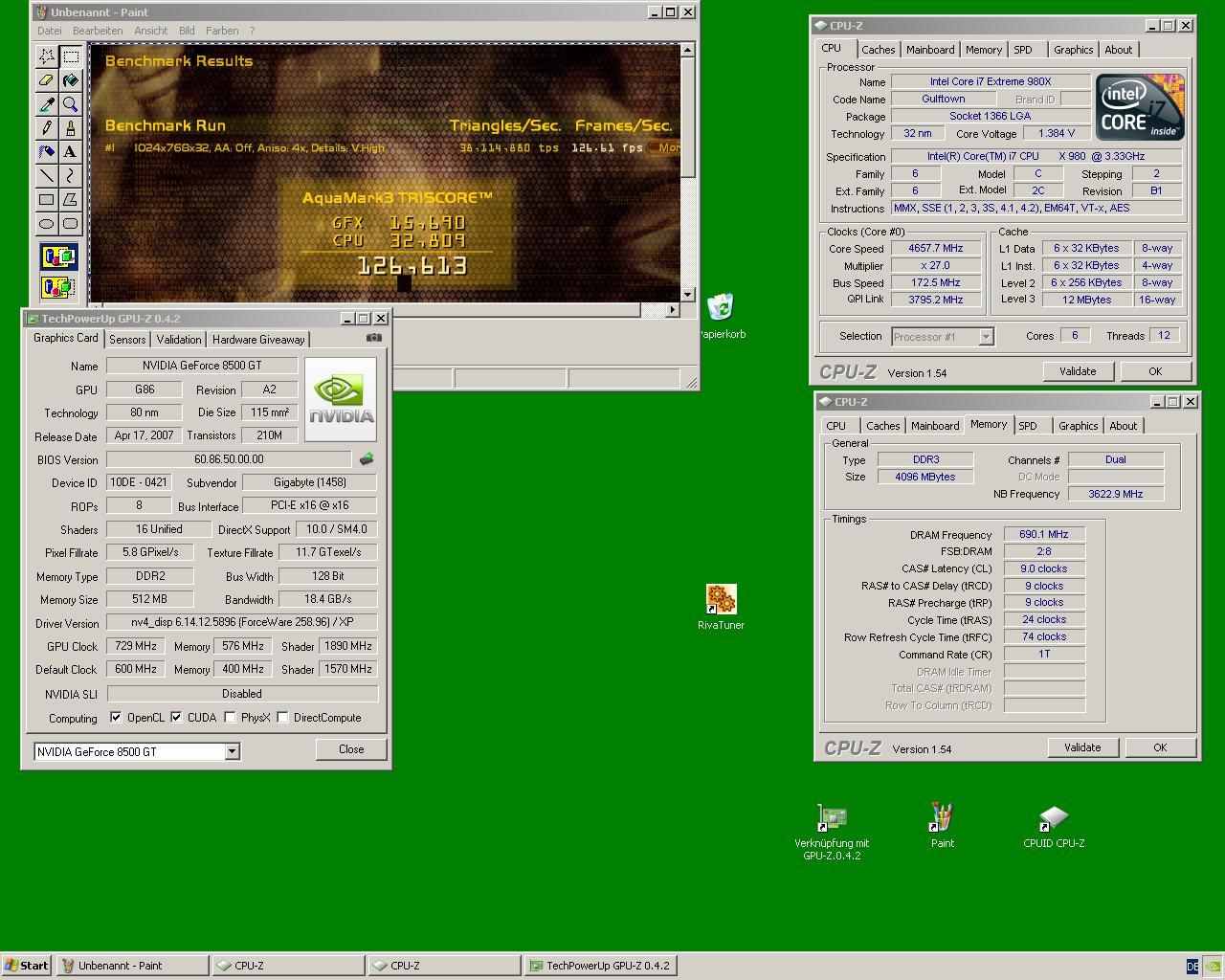Pick the Eraser tool in Paint
This screenshot has height=980, width=1225.
(x=46, y=80)
